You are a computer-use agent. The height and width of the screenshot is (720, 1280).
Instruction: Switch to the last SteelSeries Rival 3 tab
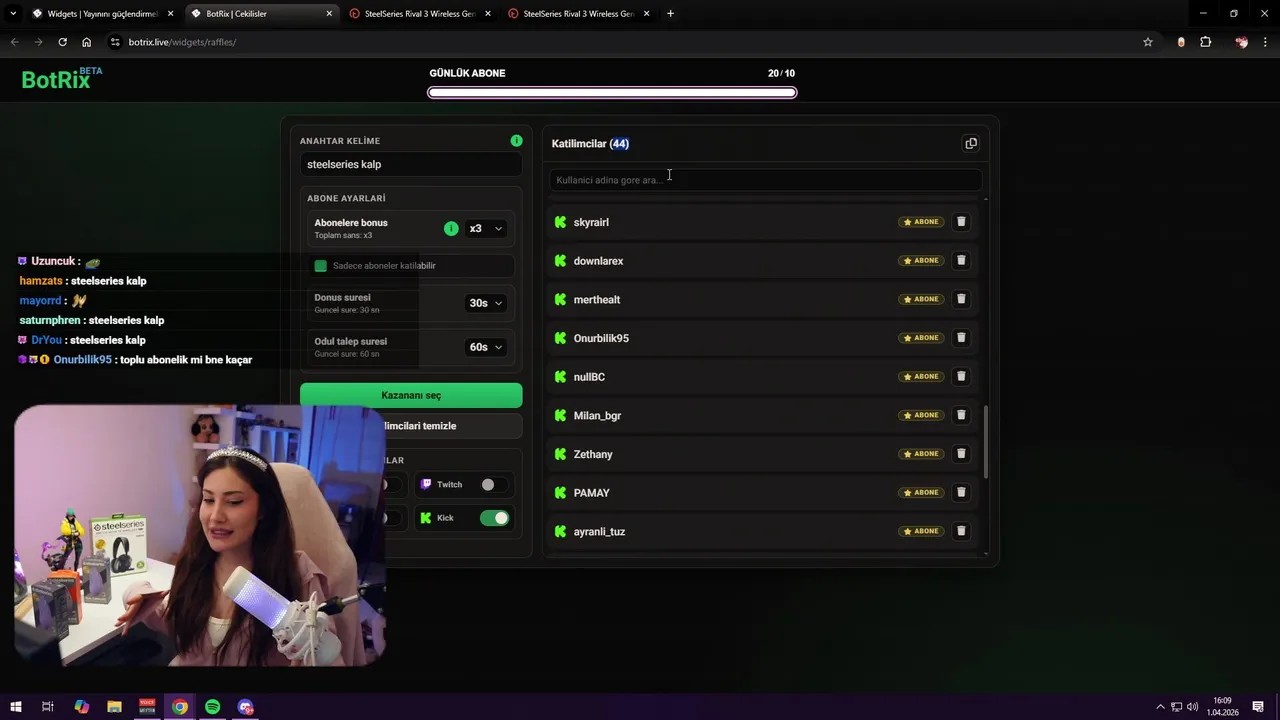(578, 14)
